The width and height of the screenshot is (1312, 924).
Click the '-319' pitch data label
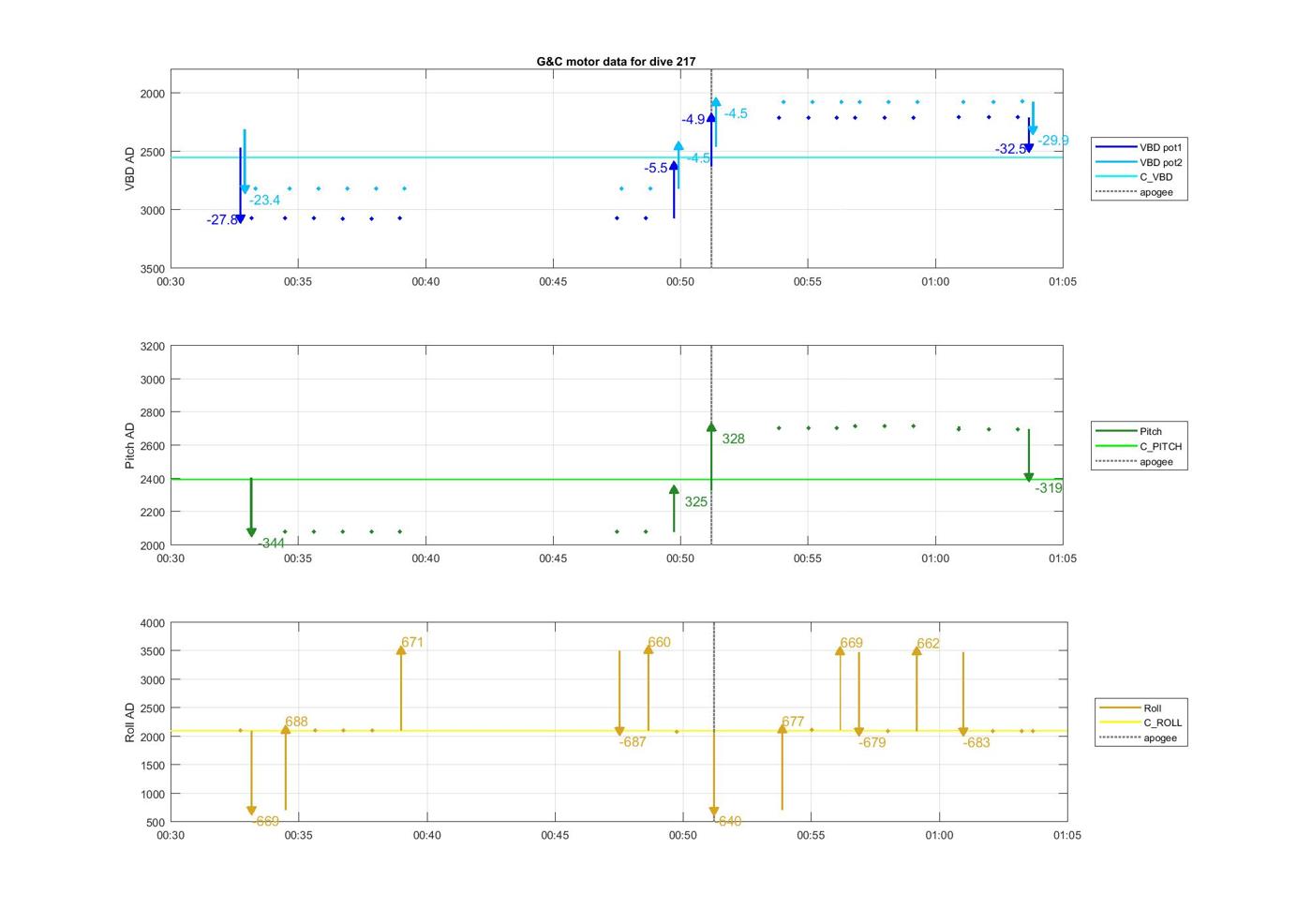[x=1049, y=488]
